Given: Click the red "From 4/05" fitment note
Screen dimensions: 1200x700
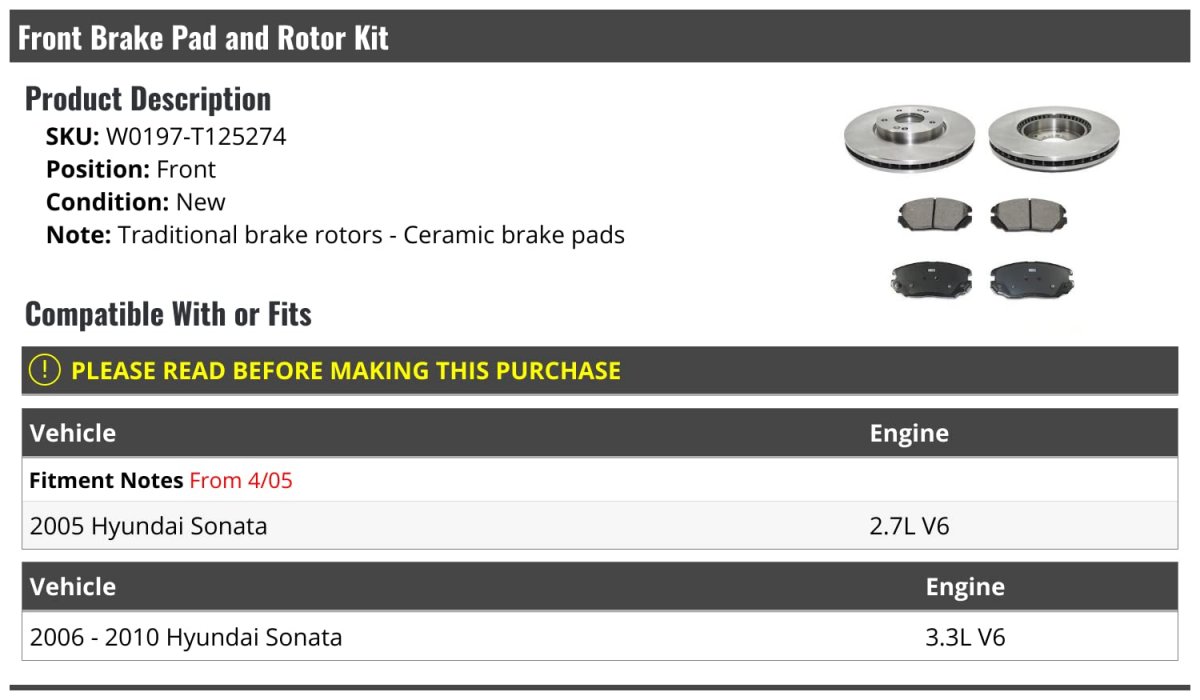Looking at the screenshot, I should (x=241, y=481).
